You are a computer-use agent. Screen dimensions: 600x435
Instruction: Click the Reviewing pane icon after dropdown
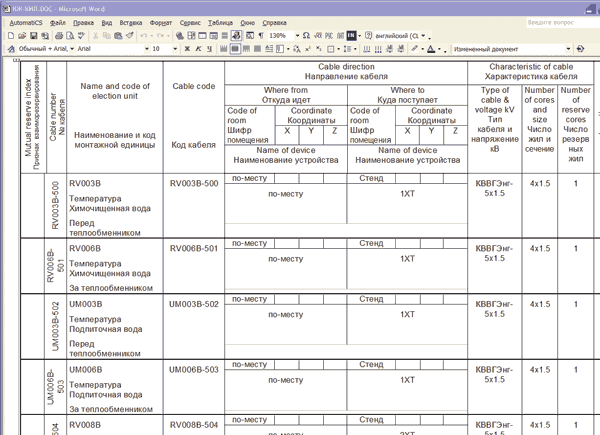pyautogui.click(x=580, y=49)
